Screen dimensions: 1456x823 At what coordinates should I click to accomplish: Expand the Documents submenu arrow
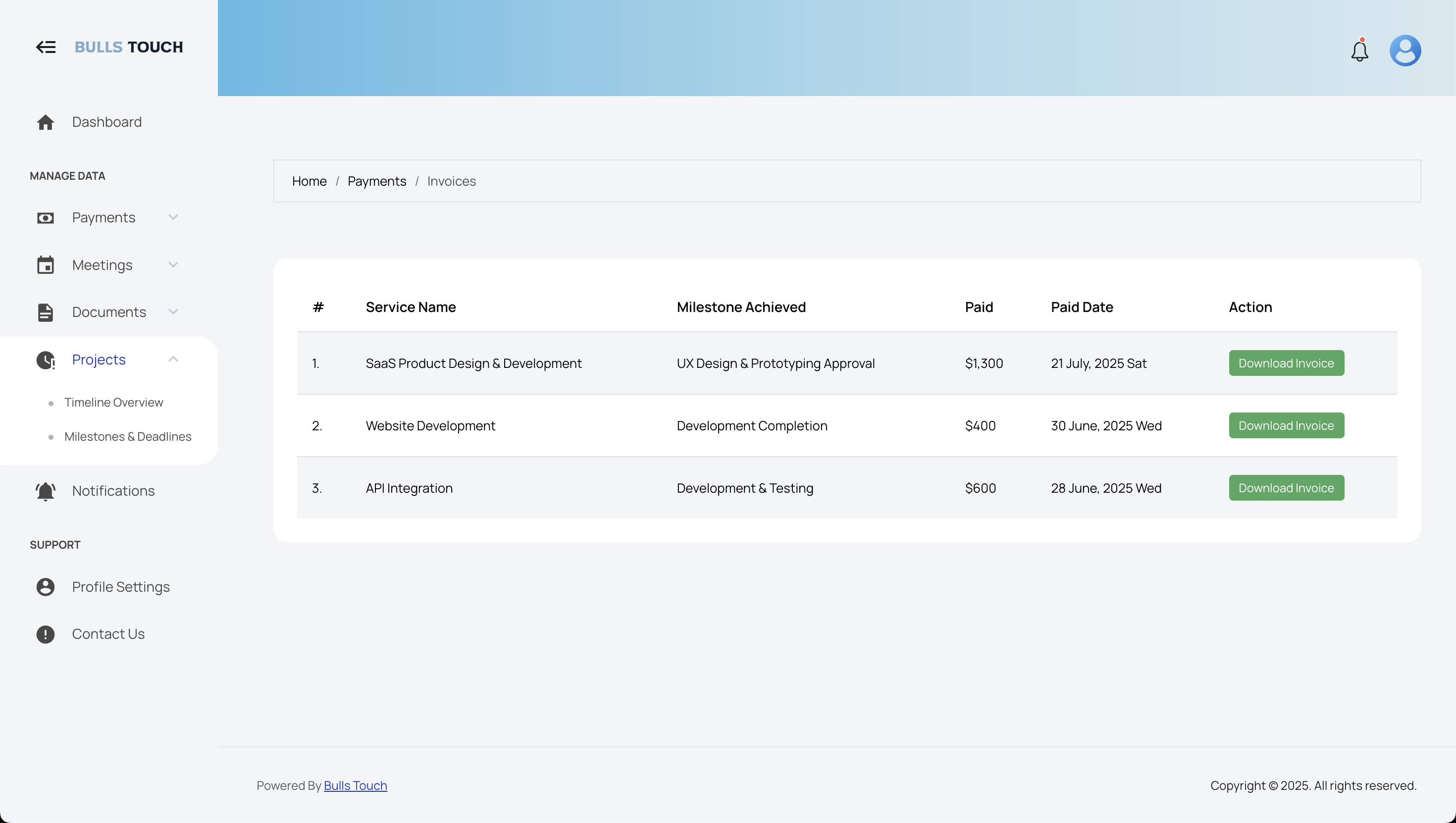pos(173,311)
